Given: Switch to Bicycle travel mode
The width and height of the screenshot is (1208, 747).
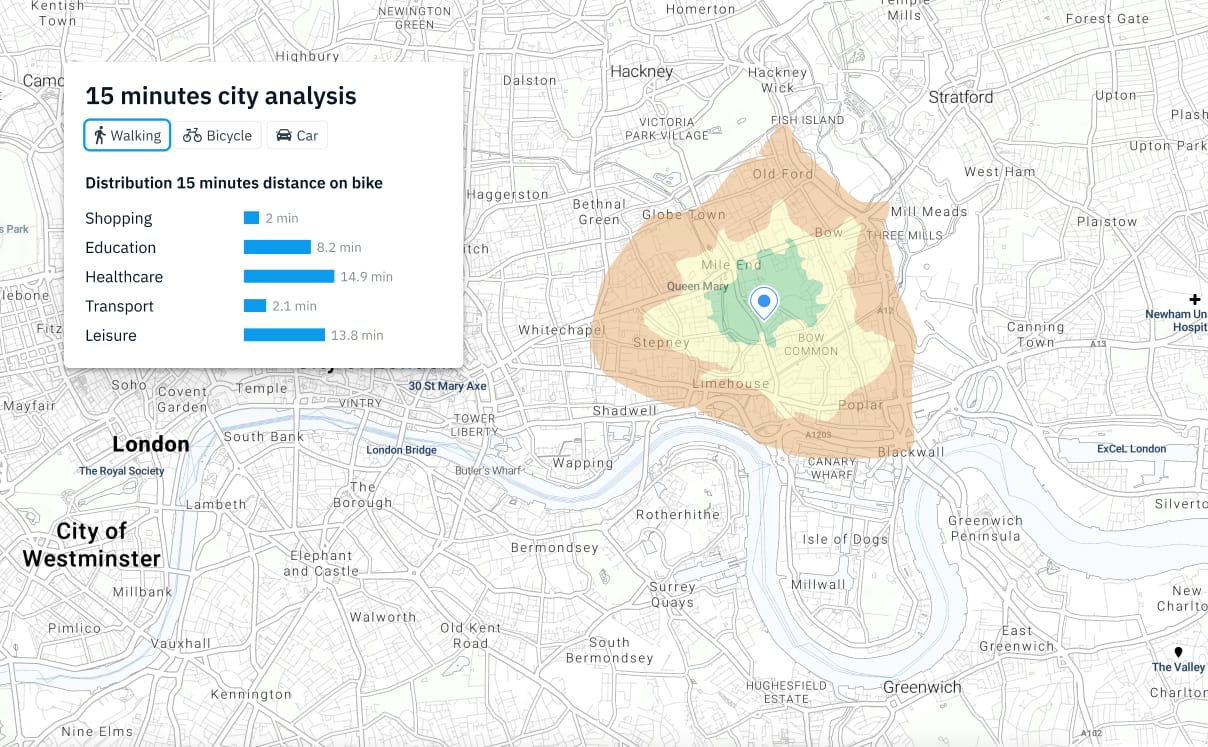Looking at the screenshot, I should [218, 135].
